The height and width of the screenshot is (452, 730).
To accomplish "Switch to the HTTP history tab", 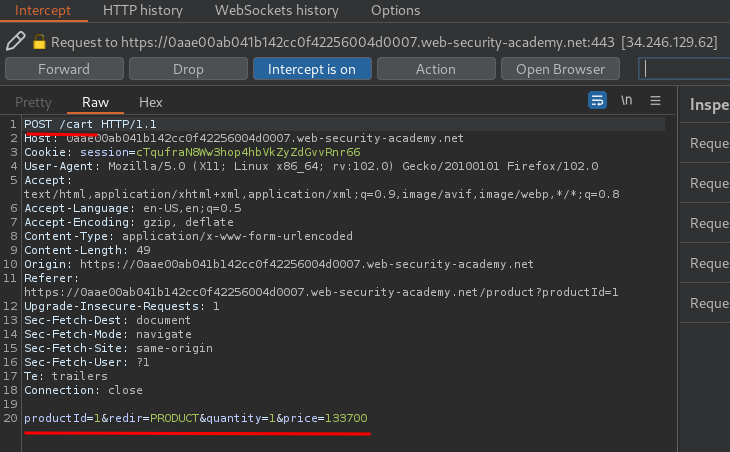I will (143, 10).
